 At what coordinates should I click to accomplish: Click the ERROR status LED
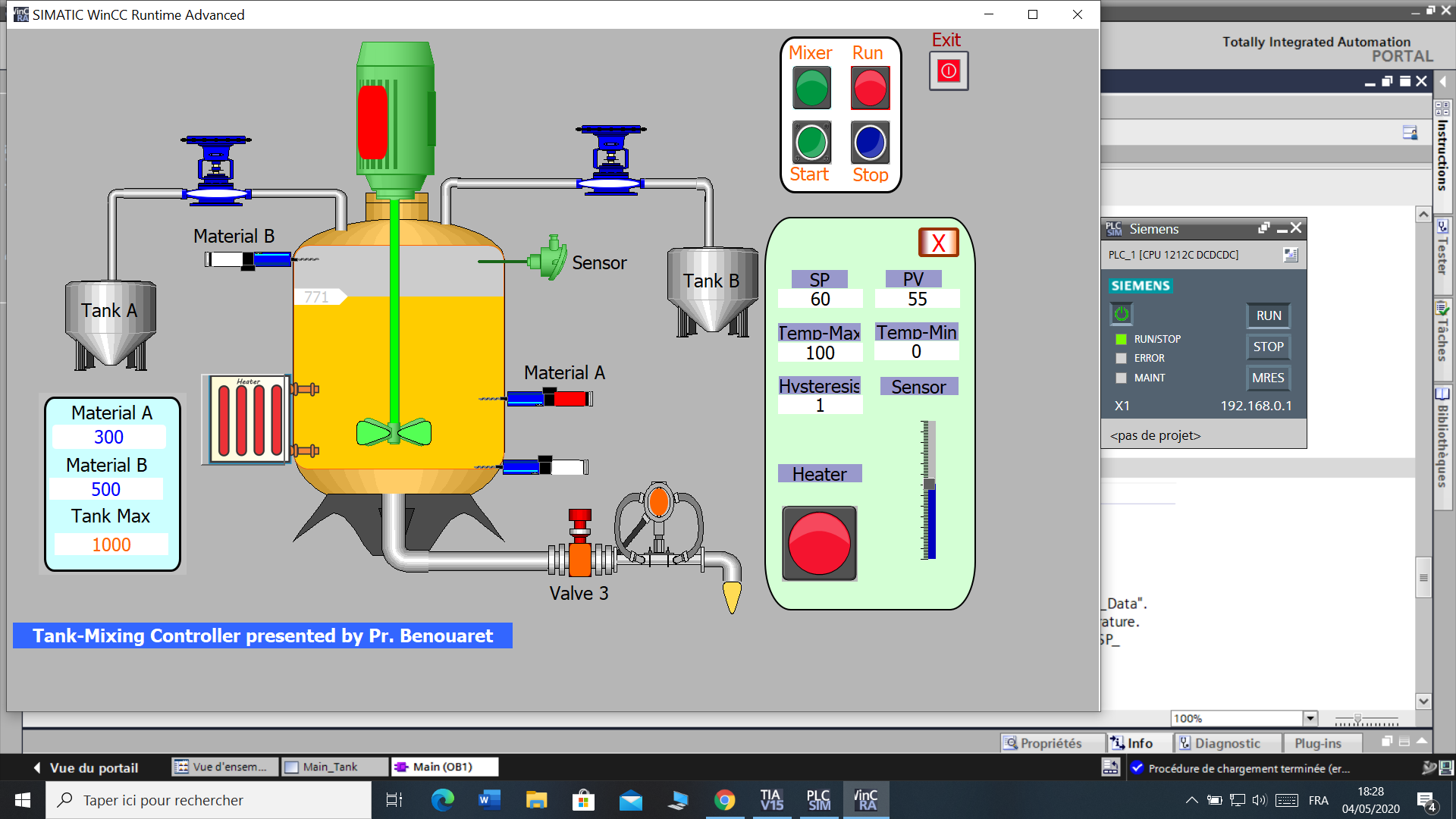tap(1121, 358)
